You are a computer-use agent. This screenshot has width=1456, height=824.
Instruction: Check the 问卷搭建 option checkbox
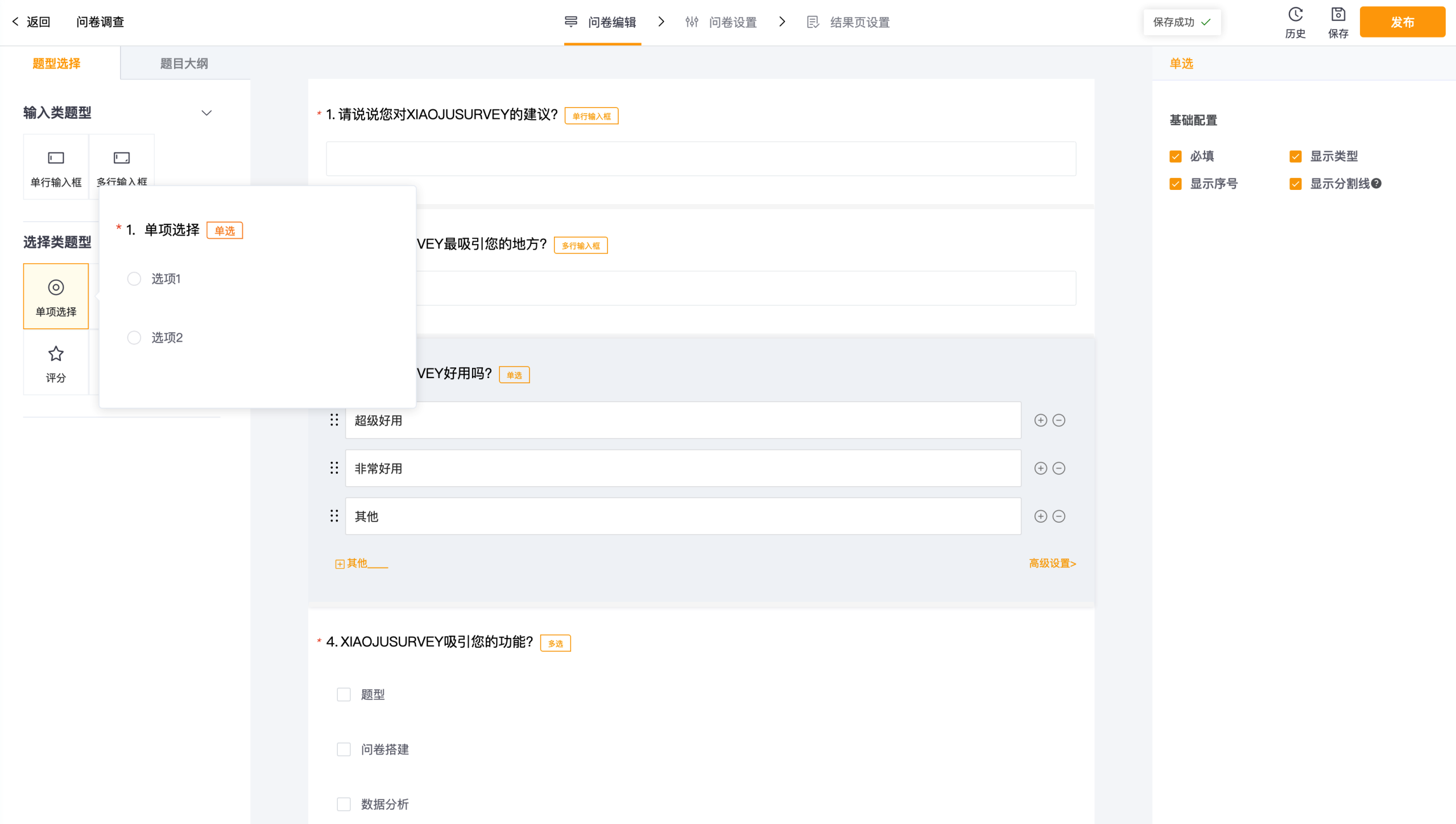(x=344, y=749)
